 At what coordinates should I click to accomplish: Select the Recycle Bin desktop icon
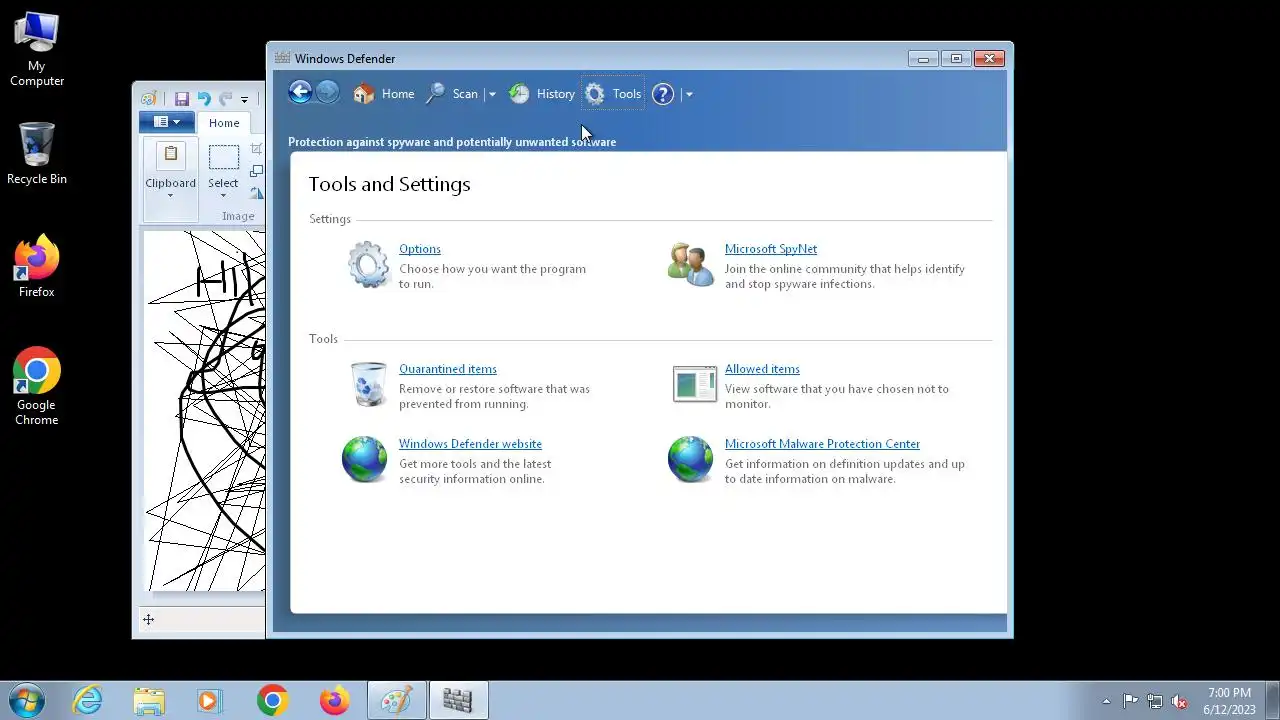point(37,153)
